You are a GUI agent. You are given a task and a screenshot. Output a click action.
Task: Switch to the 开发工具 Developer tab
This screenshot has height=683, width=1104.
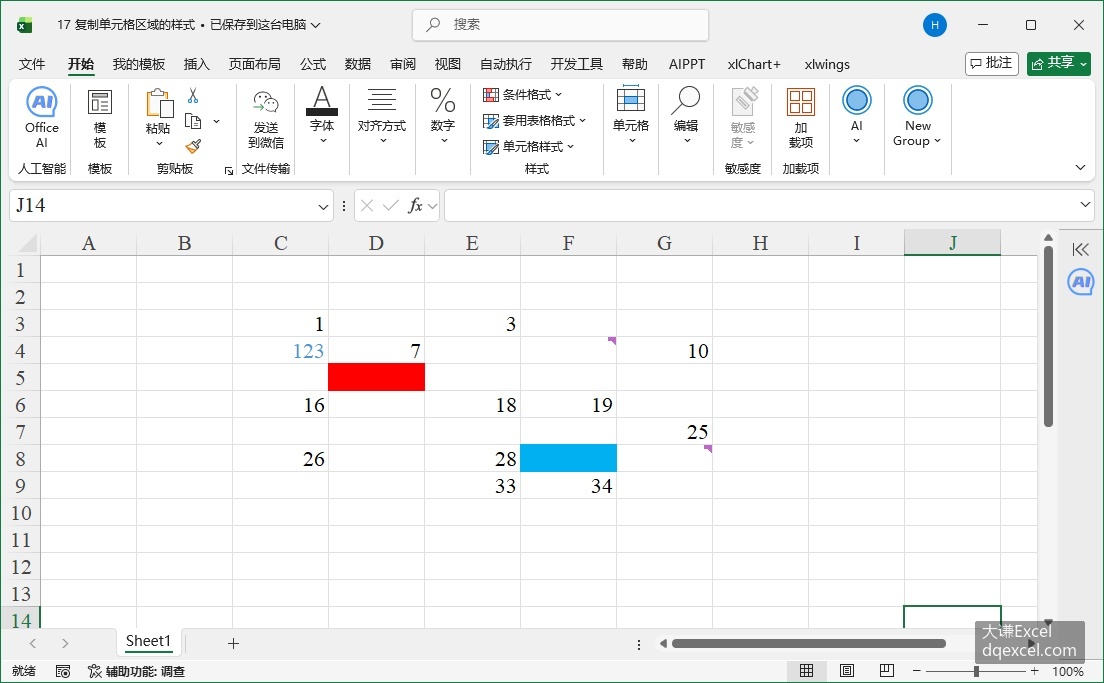(577, 64)
